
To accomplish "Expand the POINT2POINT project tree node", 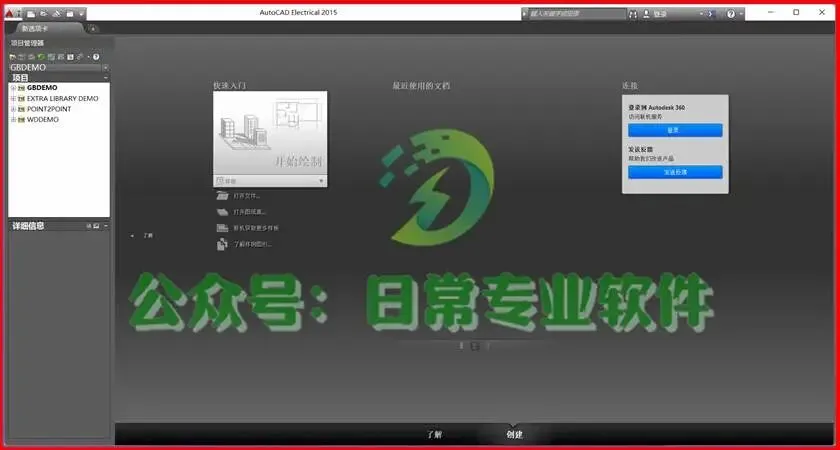I will [x=13, y=109].
